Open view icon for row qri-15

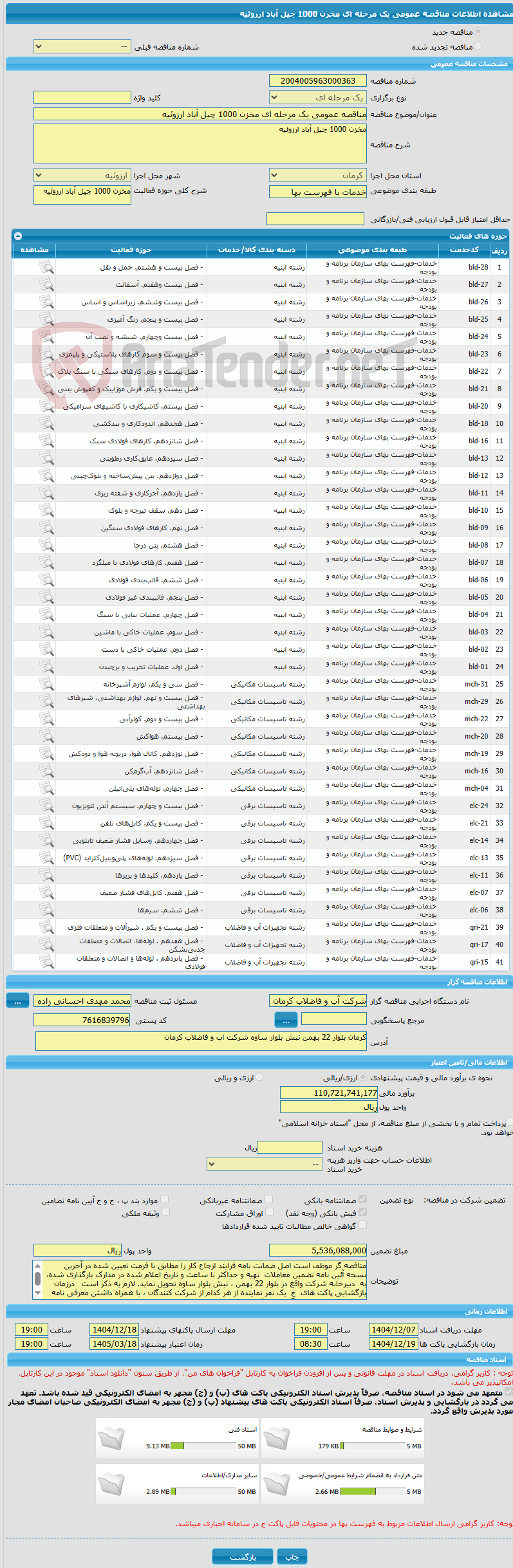[46, 962]
